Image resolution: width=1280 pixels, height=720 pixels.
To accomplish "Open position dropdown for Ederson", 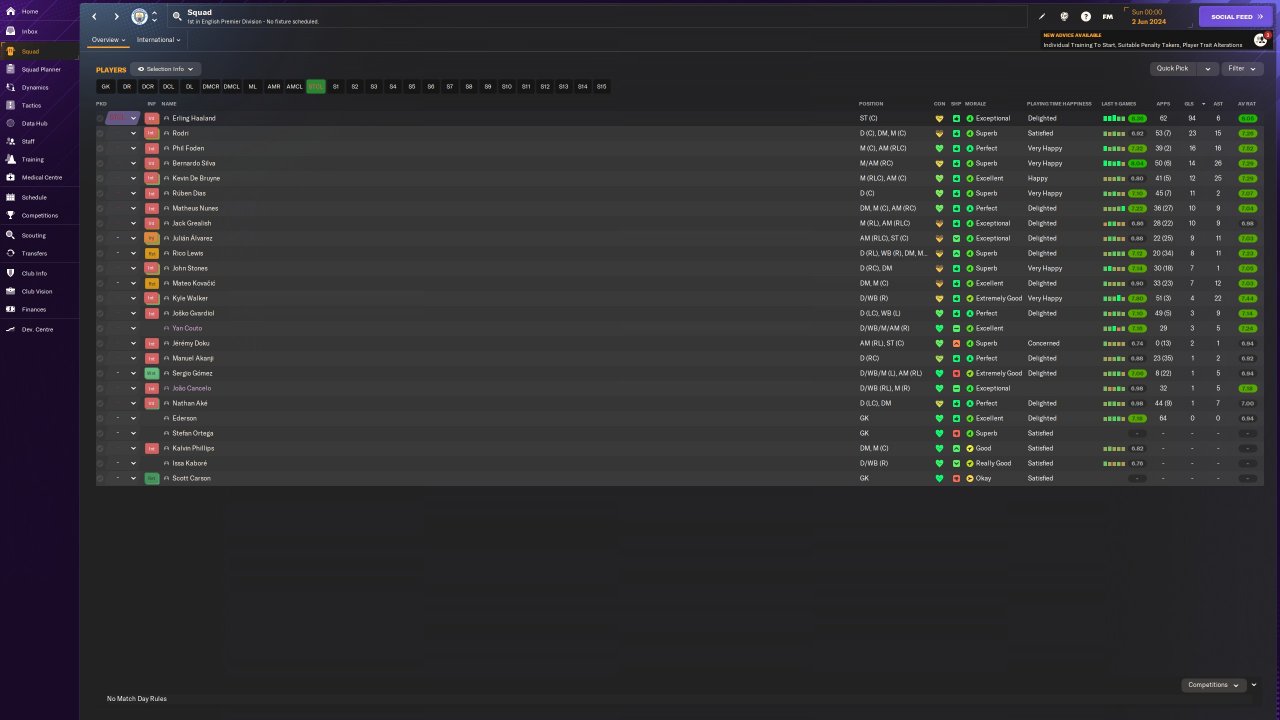I will pos(133,418).
